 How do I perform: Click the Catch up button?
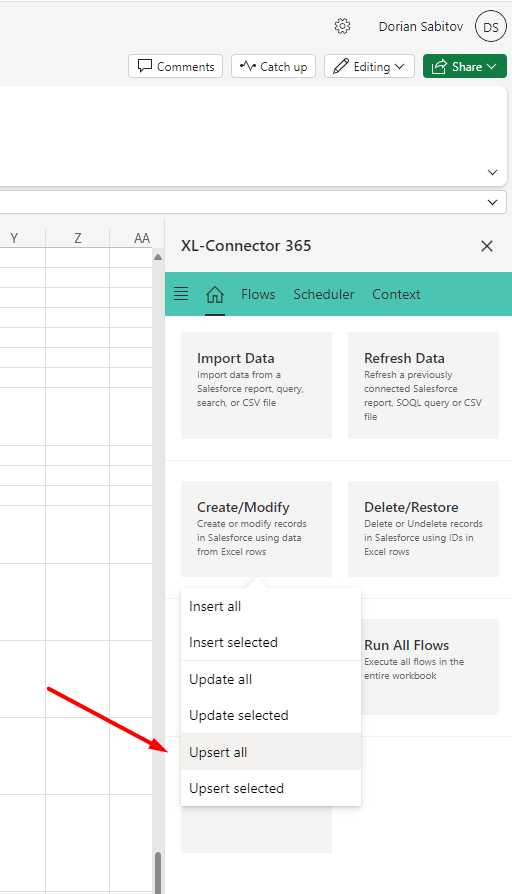(274, 66)
